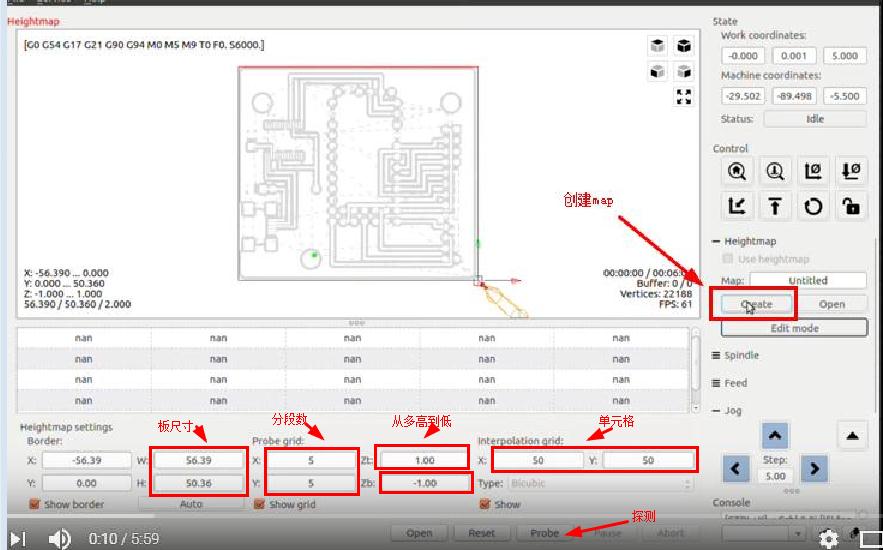The image size is (883, 550).
Task: Click the fit-to-view arrows icon in visualizer
Action: pos(684,97)
